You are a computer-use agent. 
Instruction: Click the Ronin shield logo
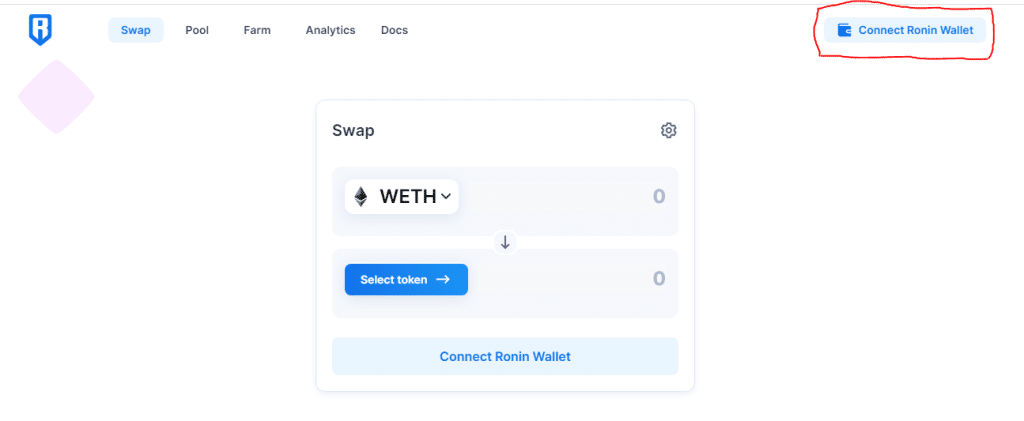coord(40,30)
